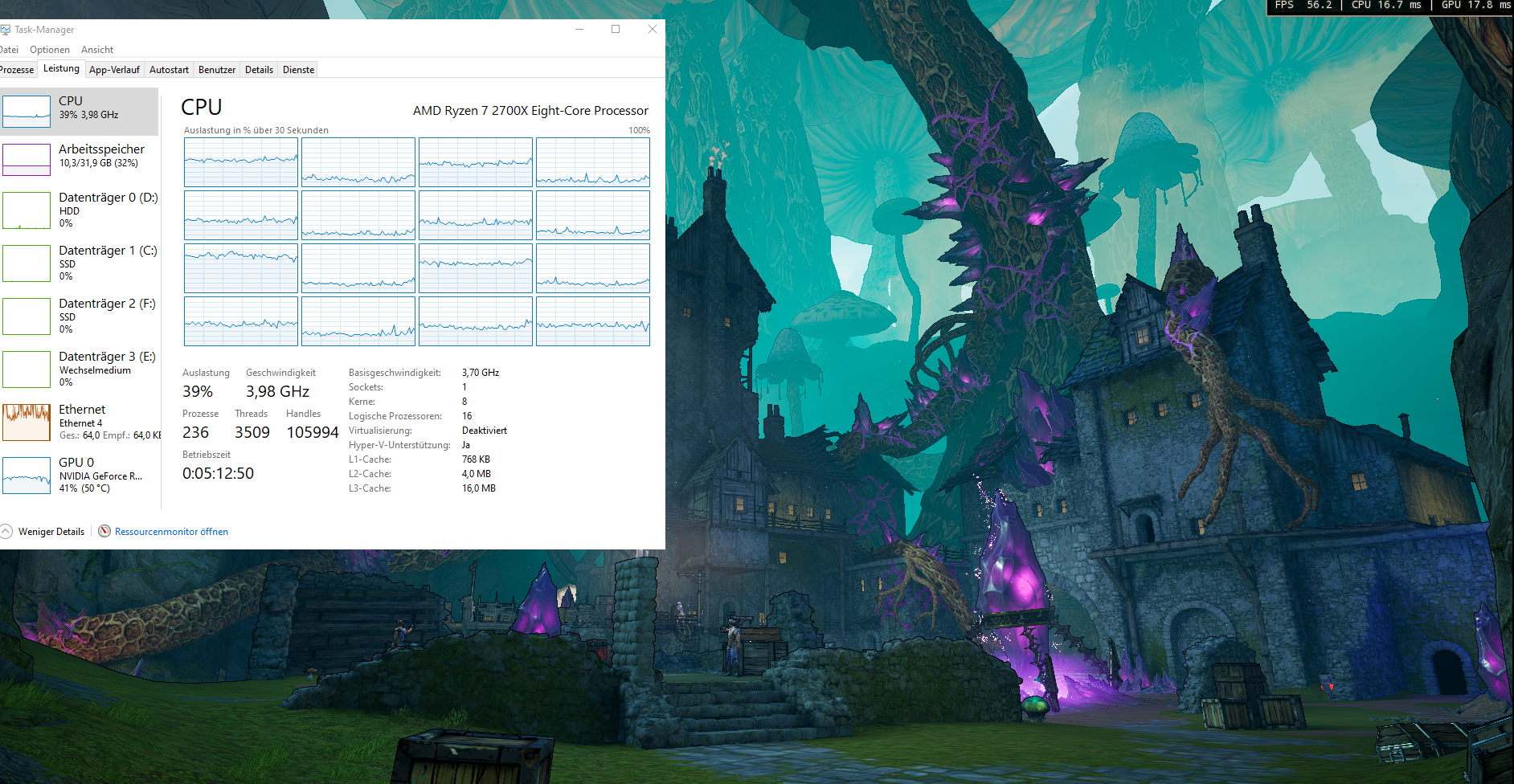Click the first logical processor graph
Viewport: 1514px width, 784px height.
click(x=241, y=162)
